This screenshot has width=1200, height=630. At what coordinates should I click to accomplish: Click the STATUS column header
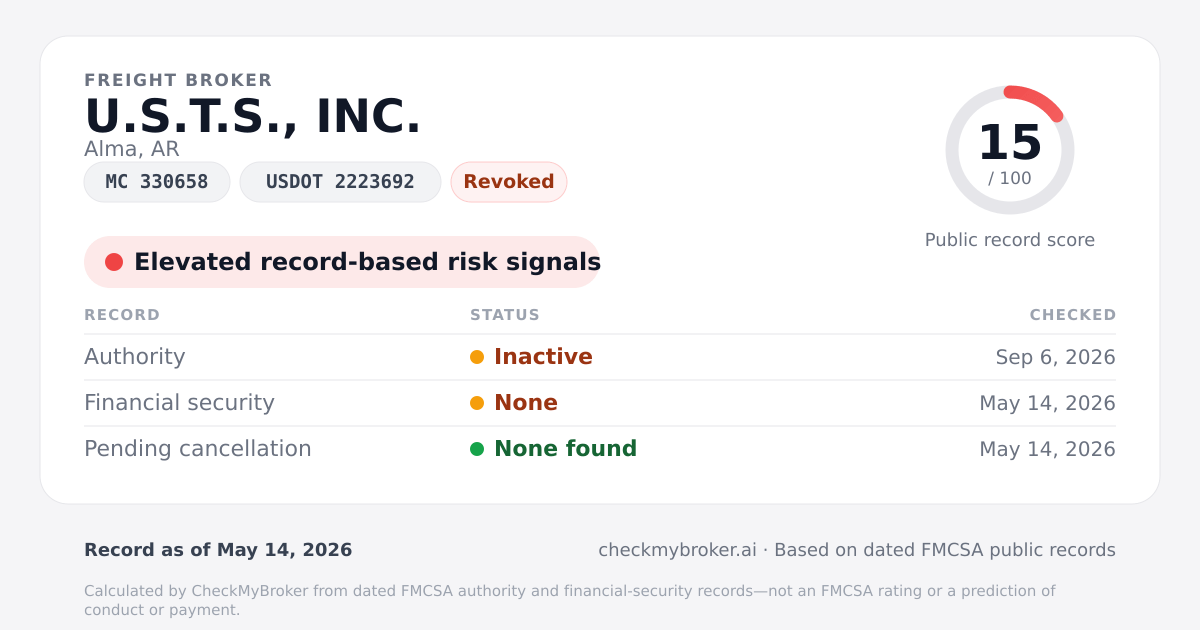click(x=505, y=315)
